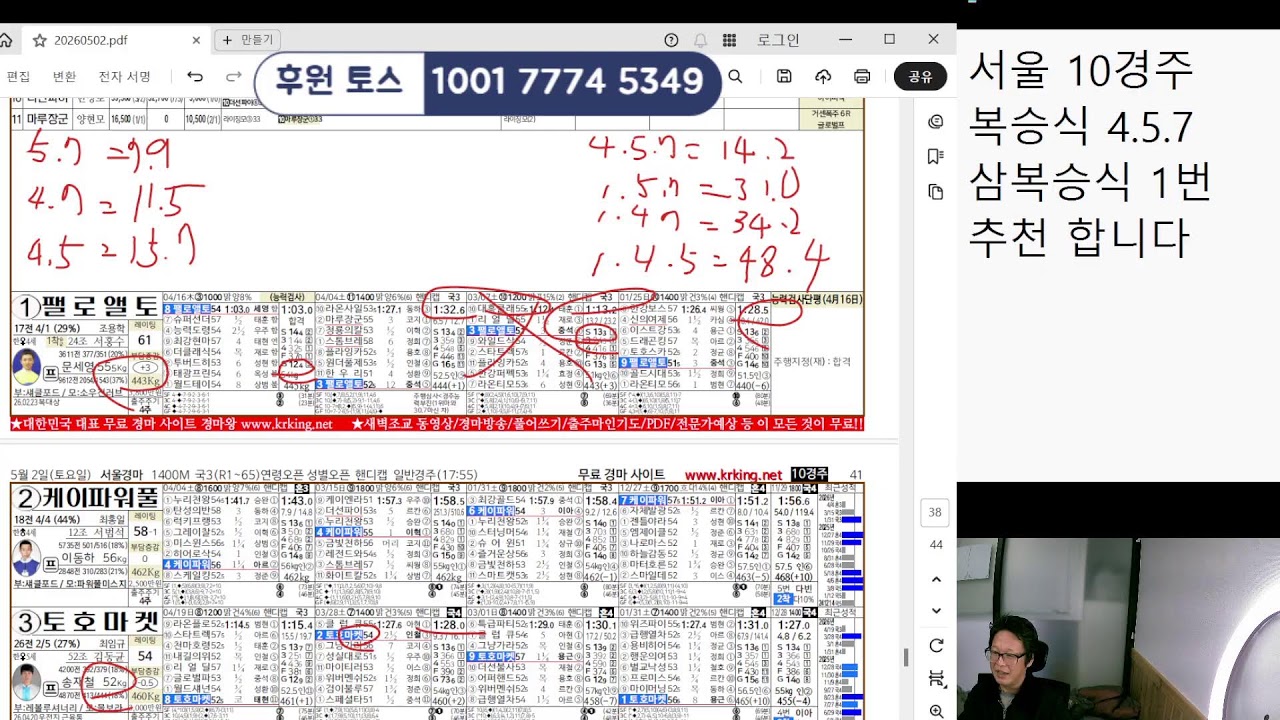Open the 편집 edit menu
Screen dimensions: 1280x720
[18, 77]
